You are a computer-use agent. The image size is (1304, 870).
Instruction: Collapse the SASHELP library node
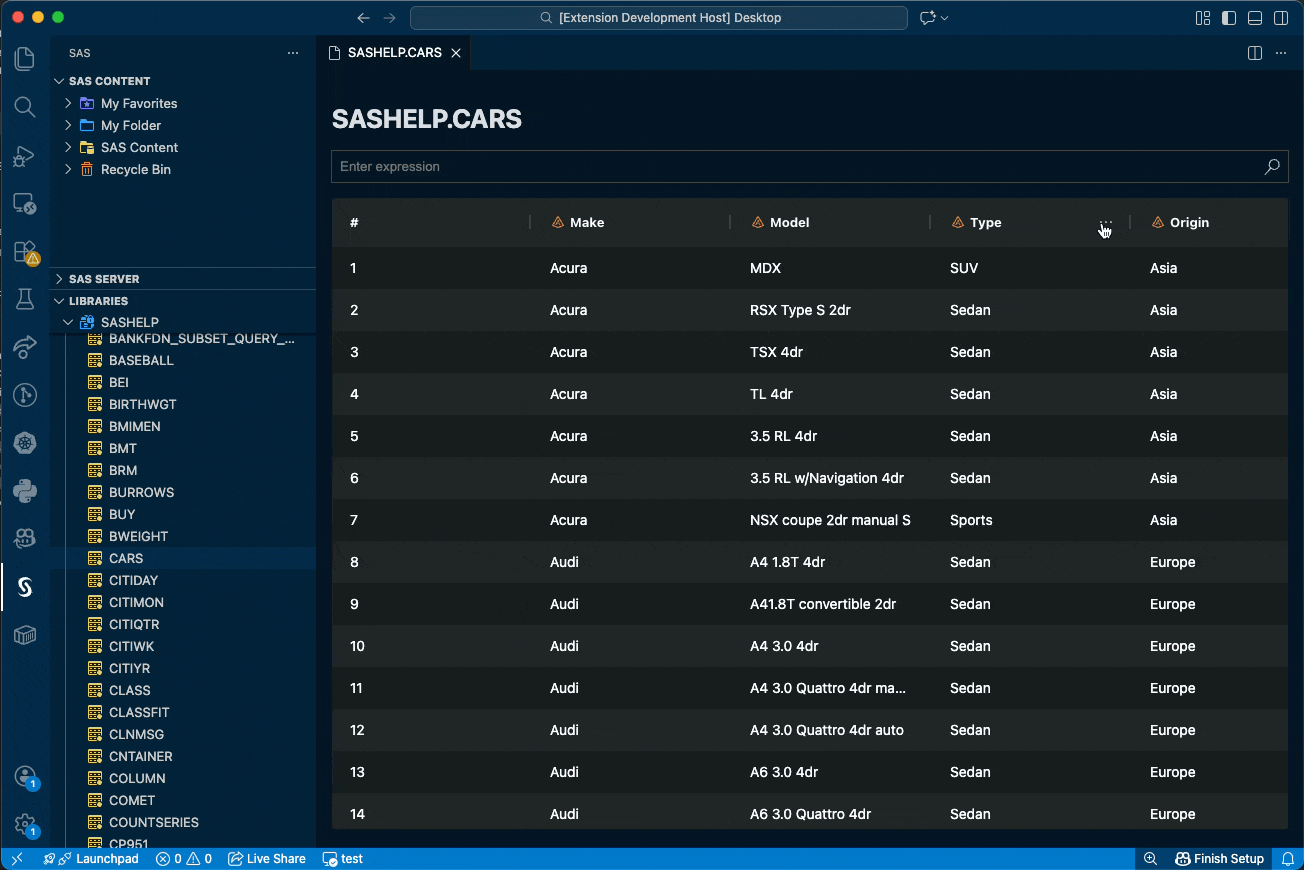68,323
